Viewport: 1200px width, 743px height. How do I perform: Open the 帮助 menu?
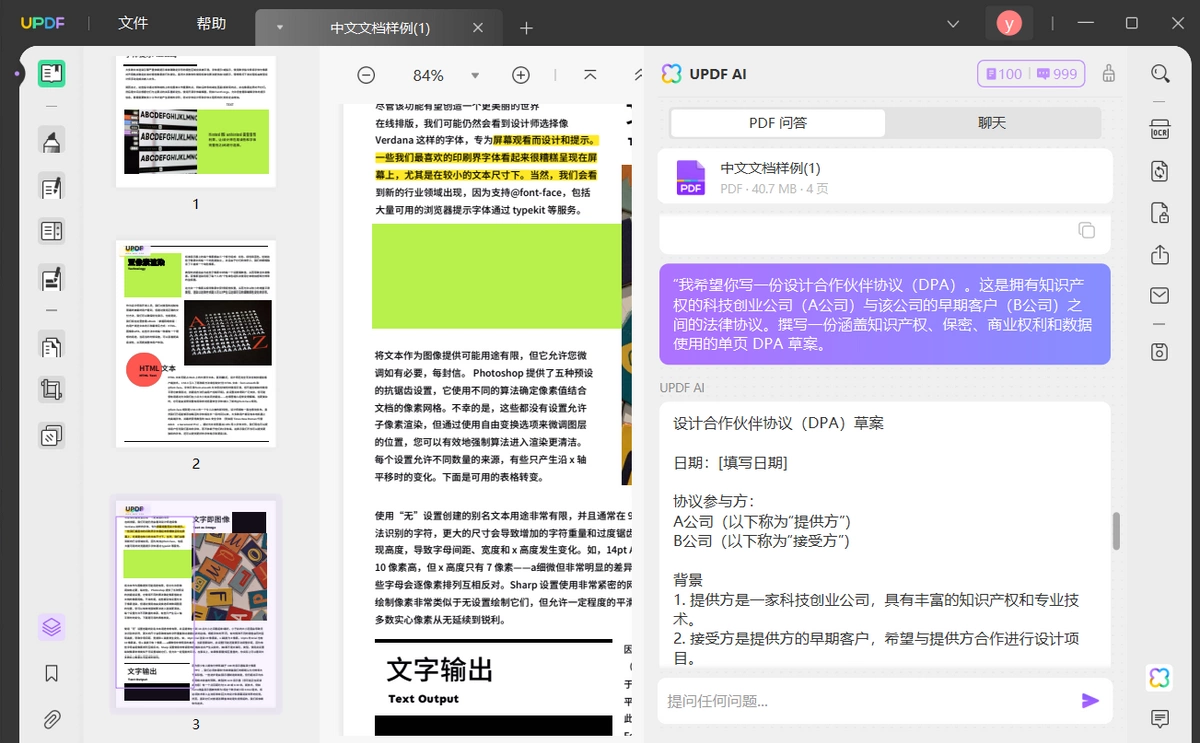(x=211, y=23)
